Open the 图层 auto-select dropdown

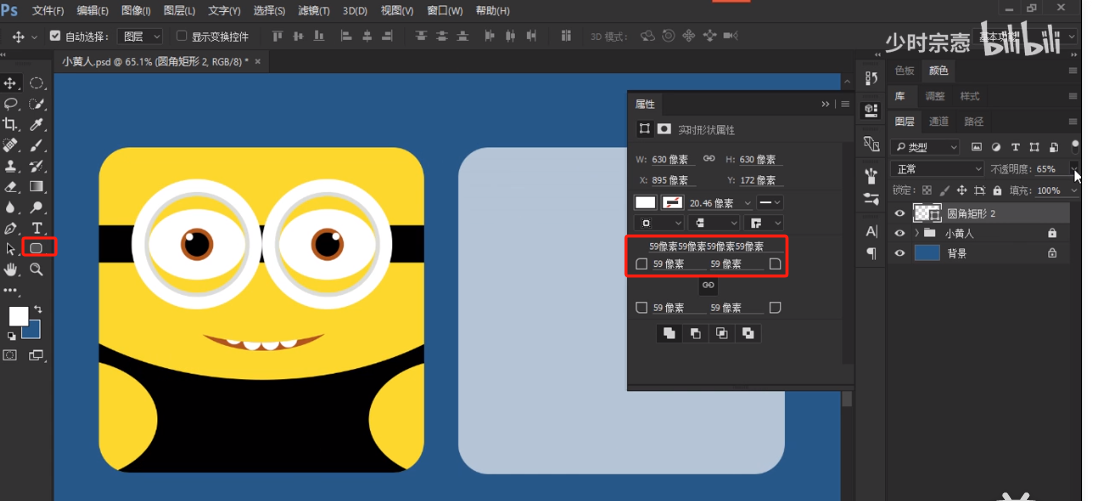point(139,36)
